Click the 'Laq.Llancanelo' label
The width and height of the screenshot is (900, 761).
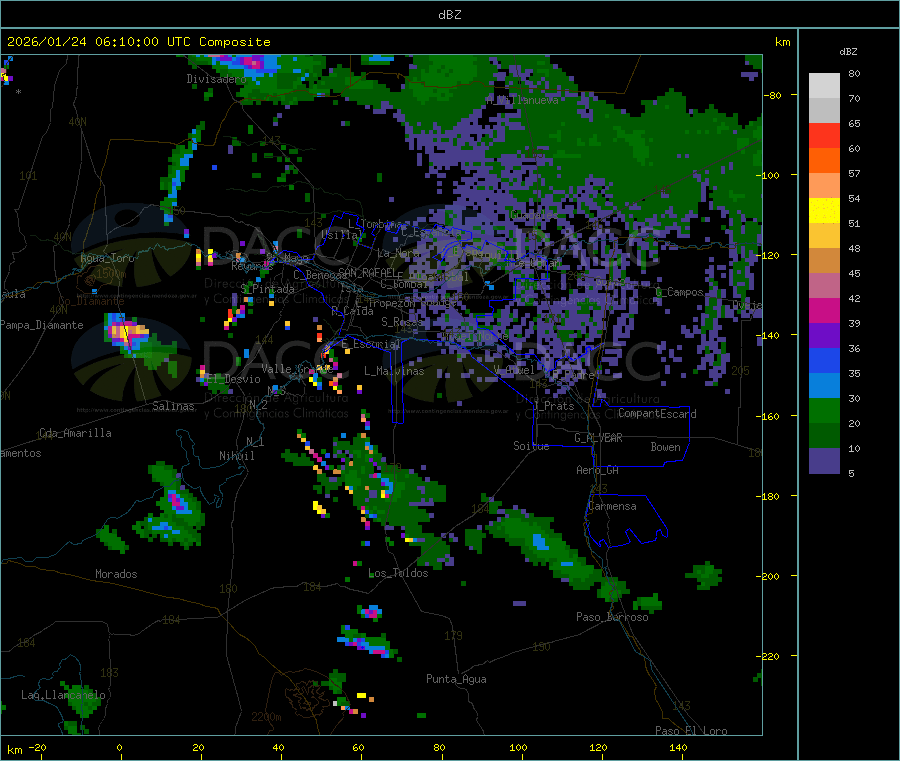coord(63,696)
